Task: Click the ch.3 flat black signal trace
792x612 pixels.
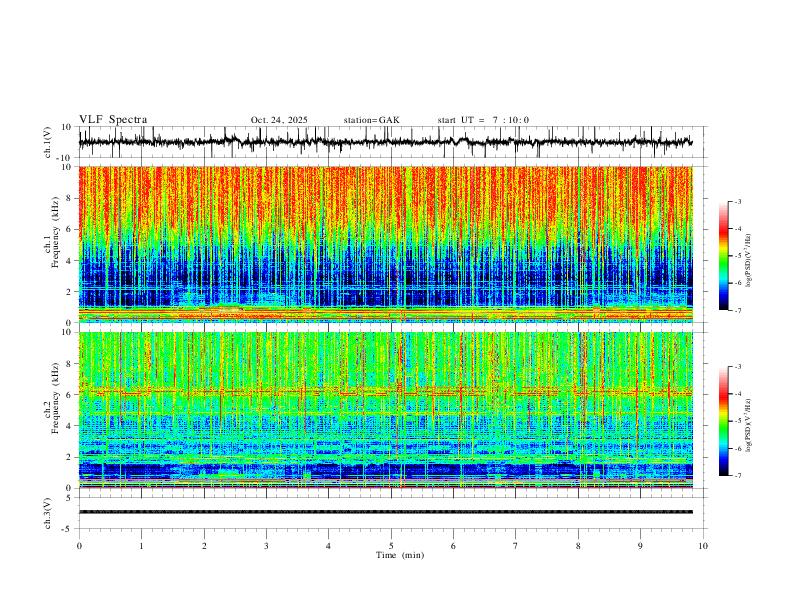Action: click(x=385, y=512)
